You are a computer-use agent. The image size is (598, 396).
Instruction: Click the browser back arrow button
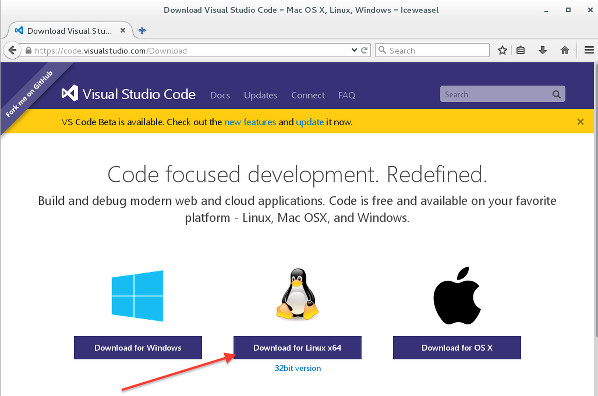pyautogui.click(x=12, y=50)
